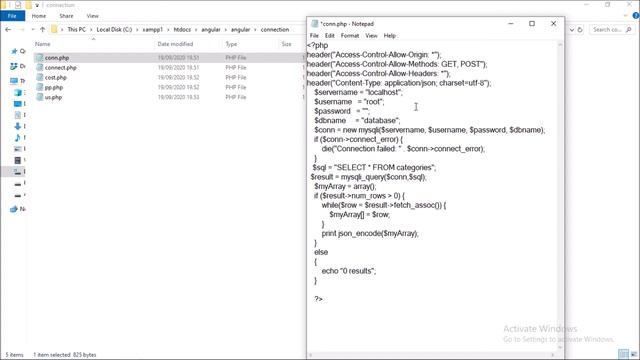Open Documents page icon in sidebar

(18, 115)
